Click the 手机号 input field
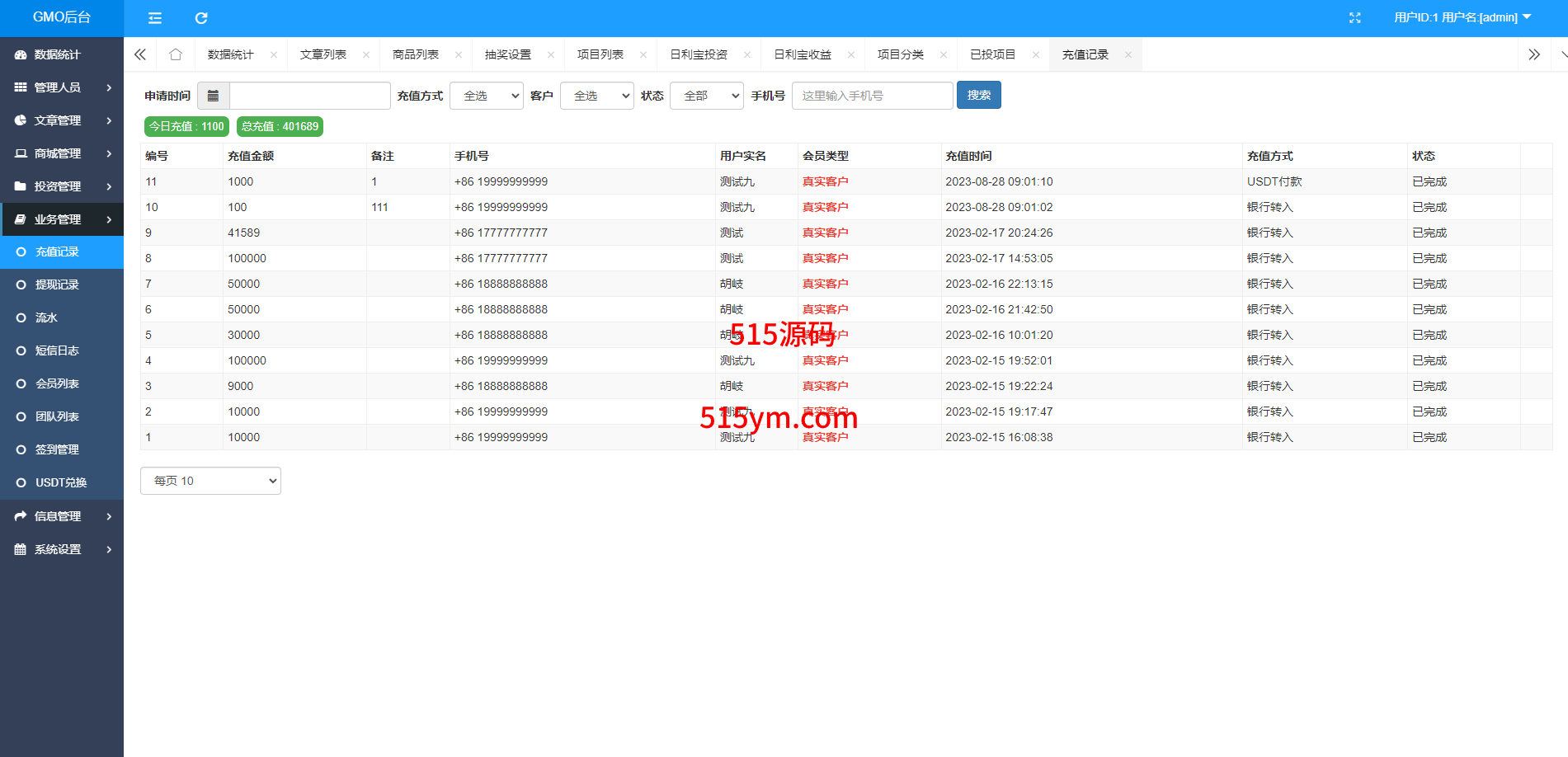Image resolution: width=1568 pixels, height=757 pixels. tap(872, 96)
